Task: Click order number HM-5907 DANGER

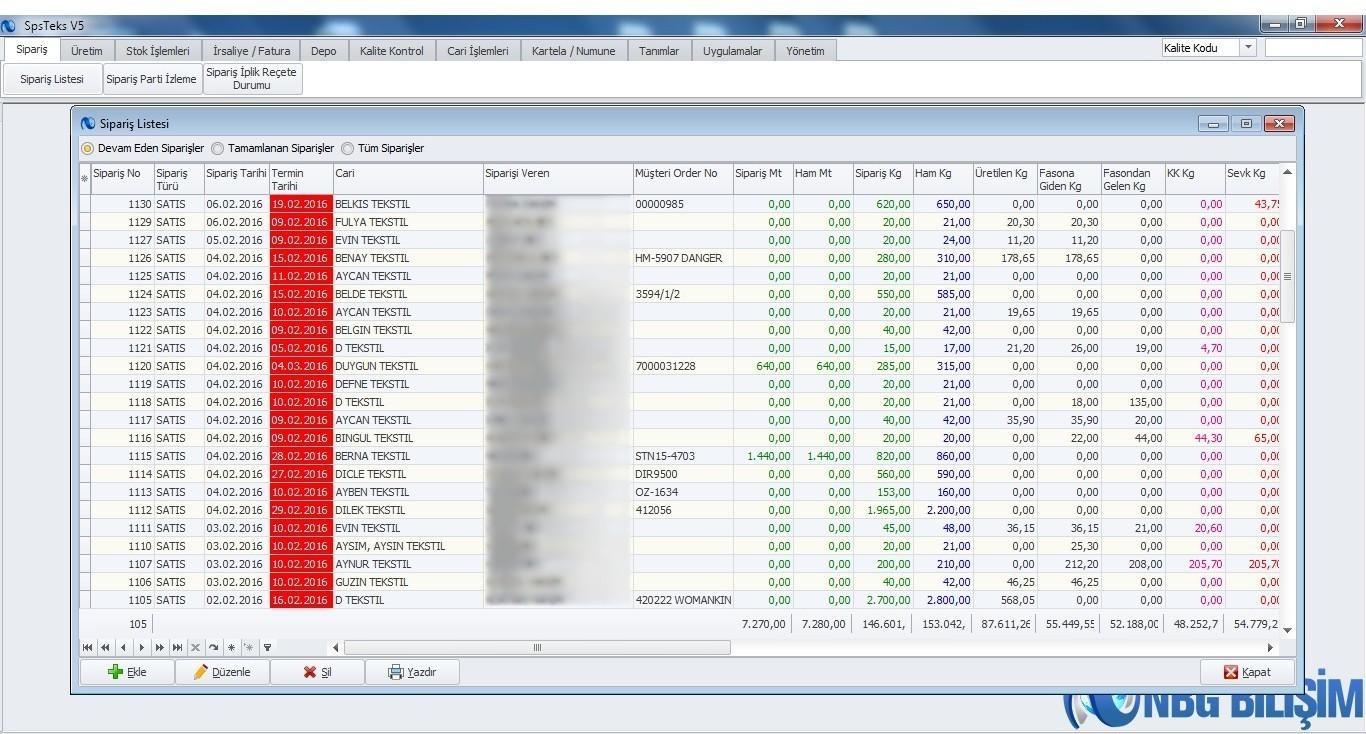Action: (x=682, y=258)
